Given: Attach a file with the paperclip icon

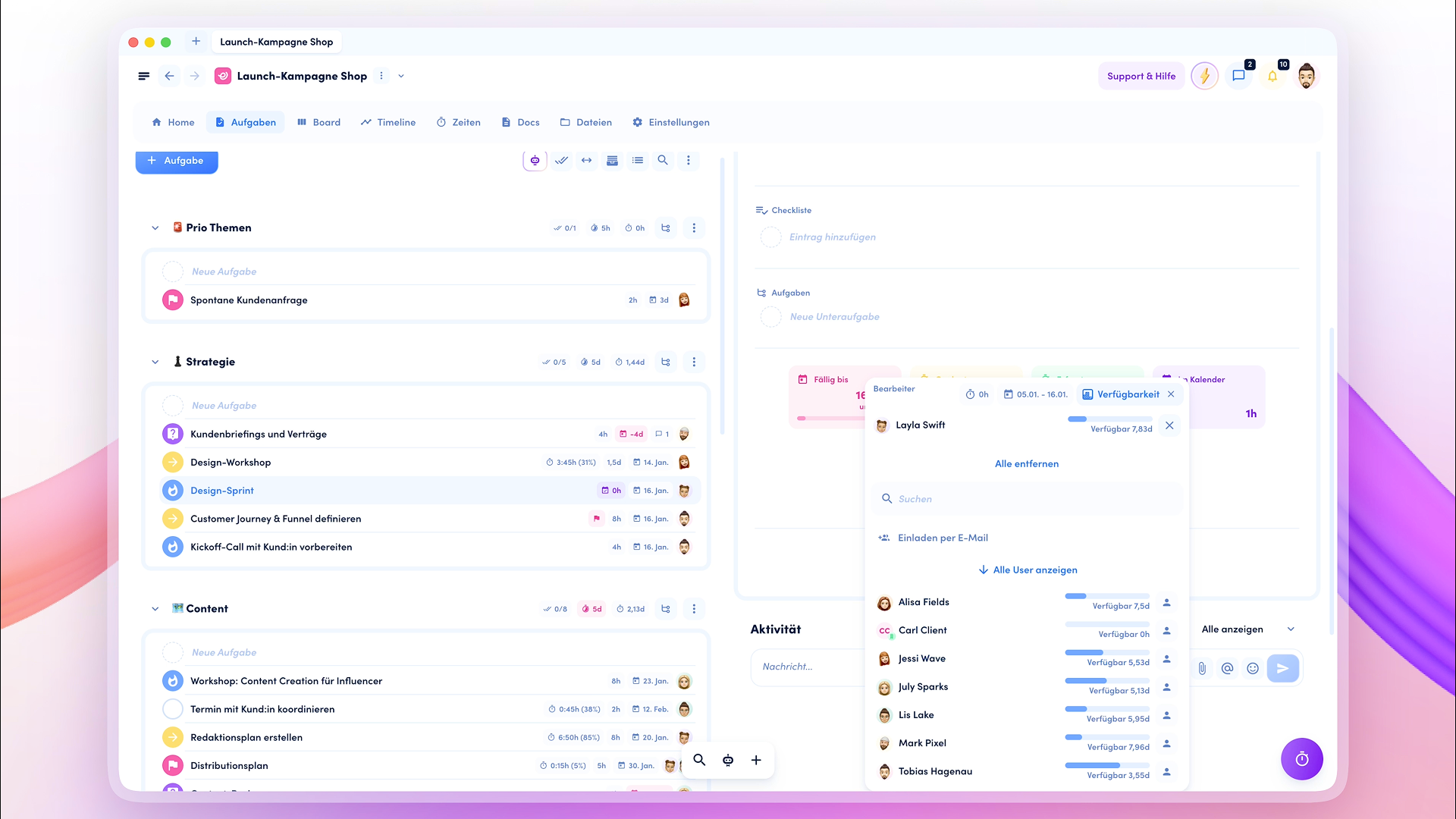Looking at the screenshot, I should coord(1201,668).
